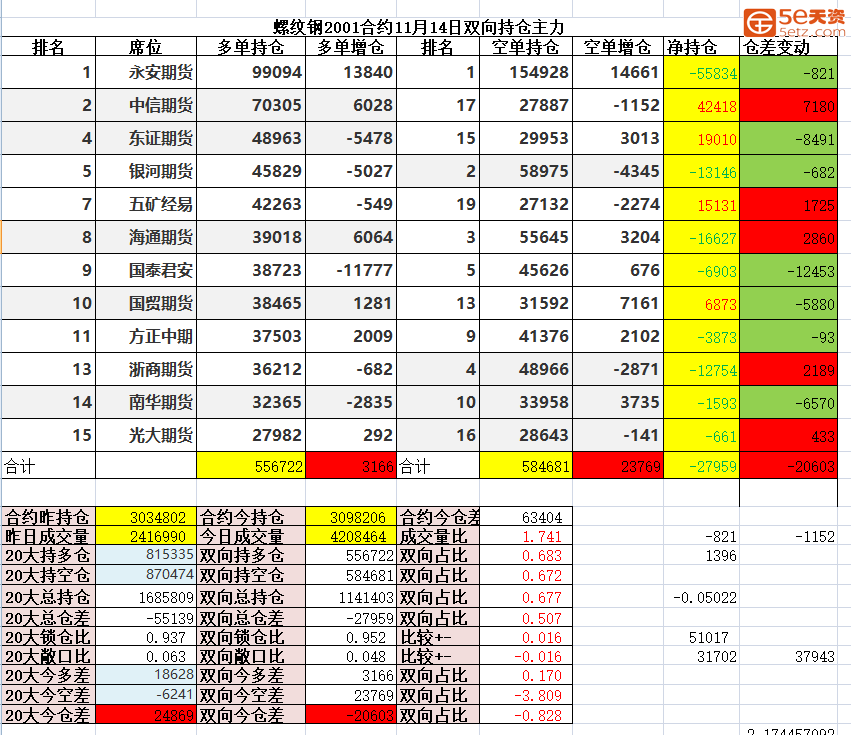Select yellow net position cell 42418
Screen dimensions: 851x735
pyautogui.click(x=702, y=105)
